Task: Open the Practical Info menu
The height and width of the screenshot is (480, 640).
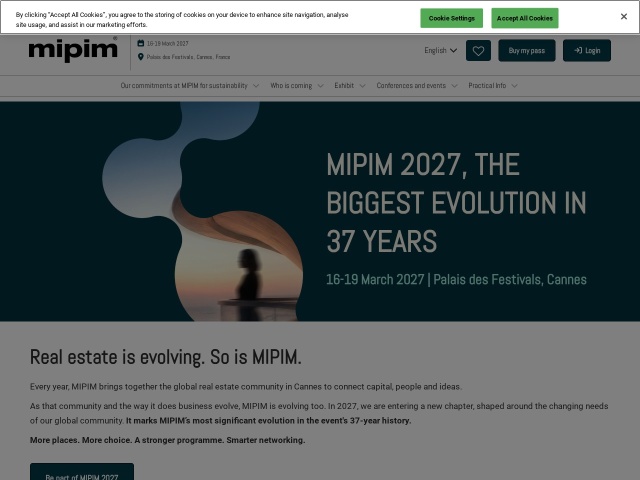Action: [x=487, y=86]
